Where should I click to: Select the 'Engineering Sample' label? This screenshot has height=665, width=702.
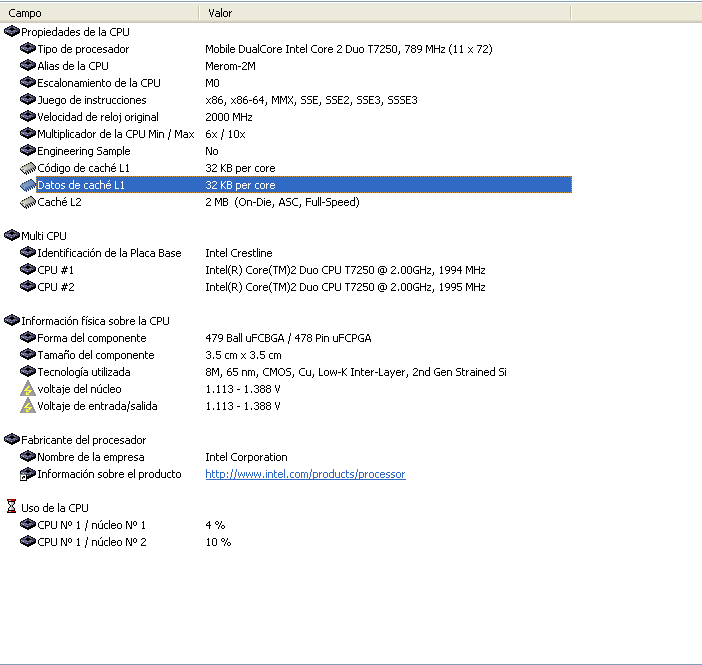pos(84,151)
